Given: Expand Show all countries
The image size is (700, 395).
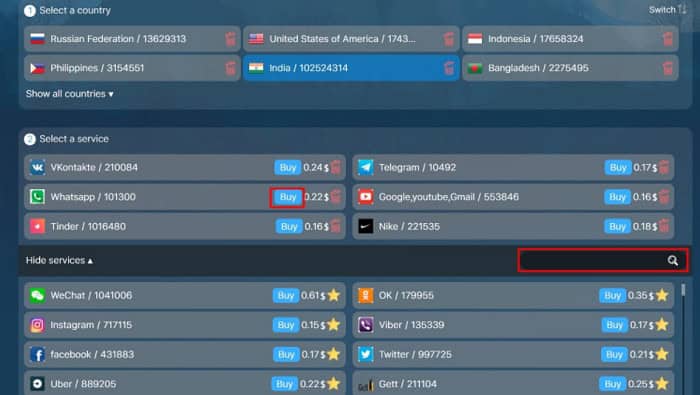Looking at the screenshot, I should tap(69, 94).
